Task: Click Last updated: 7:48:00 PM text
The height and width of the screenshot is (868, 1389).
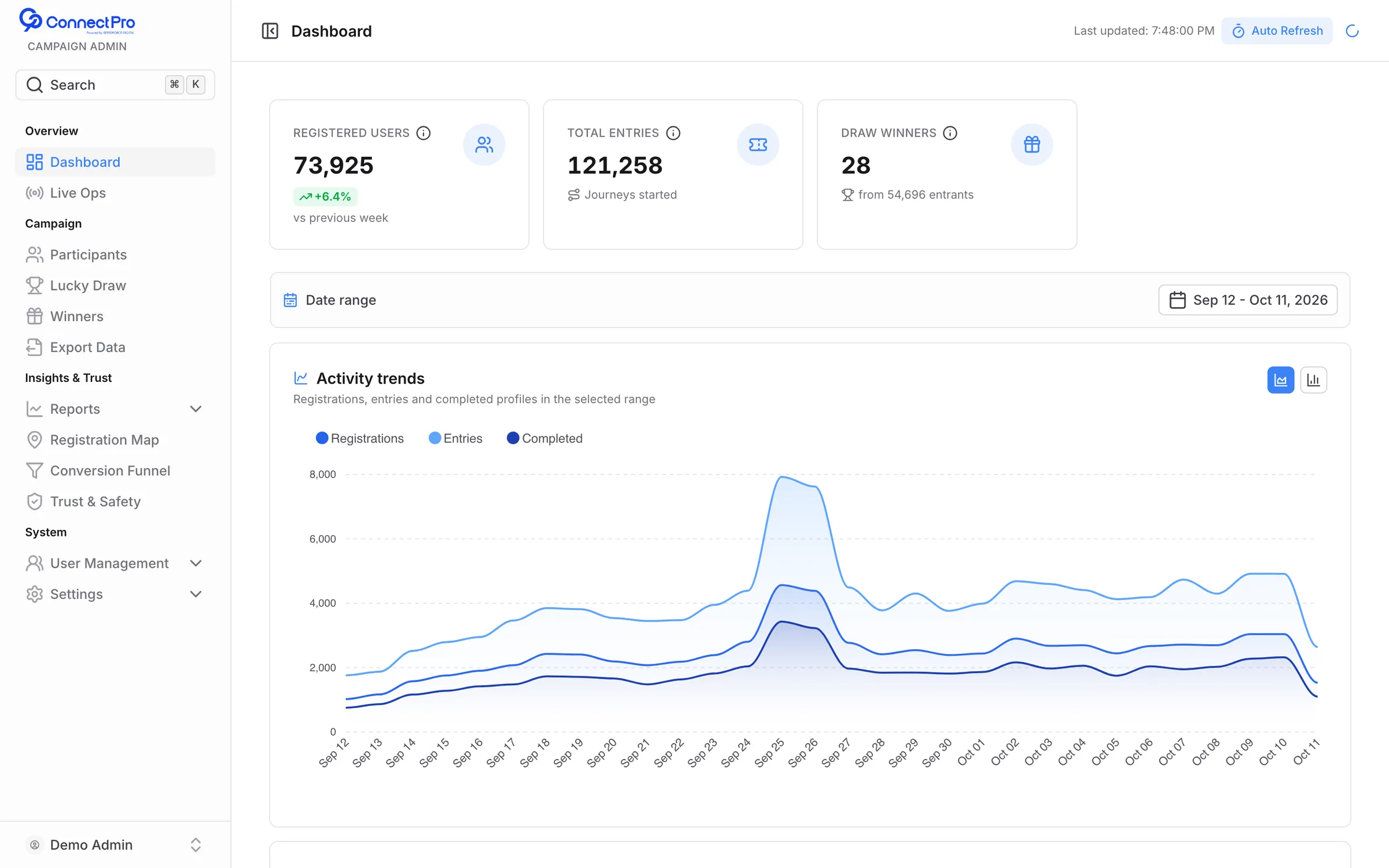Action: click(x=1144, y=31)
